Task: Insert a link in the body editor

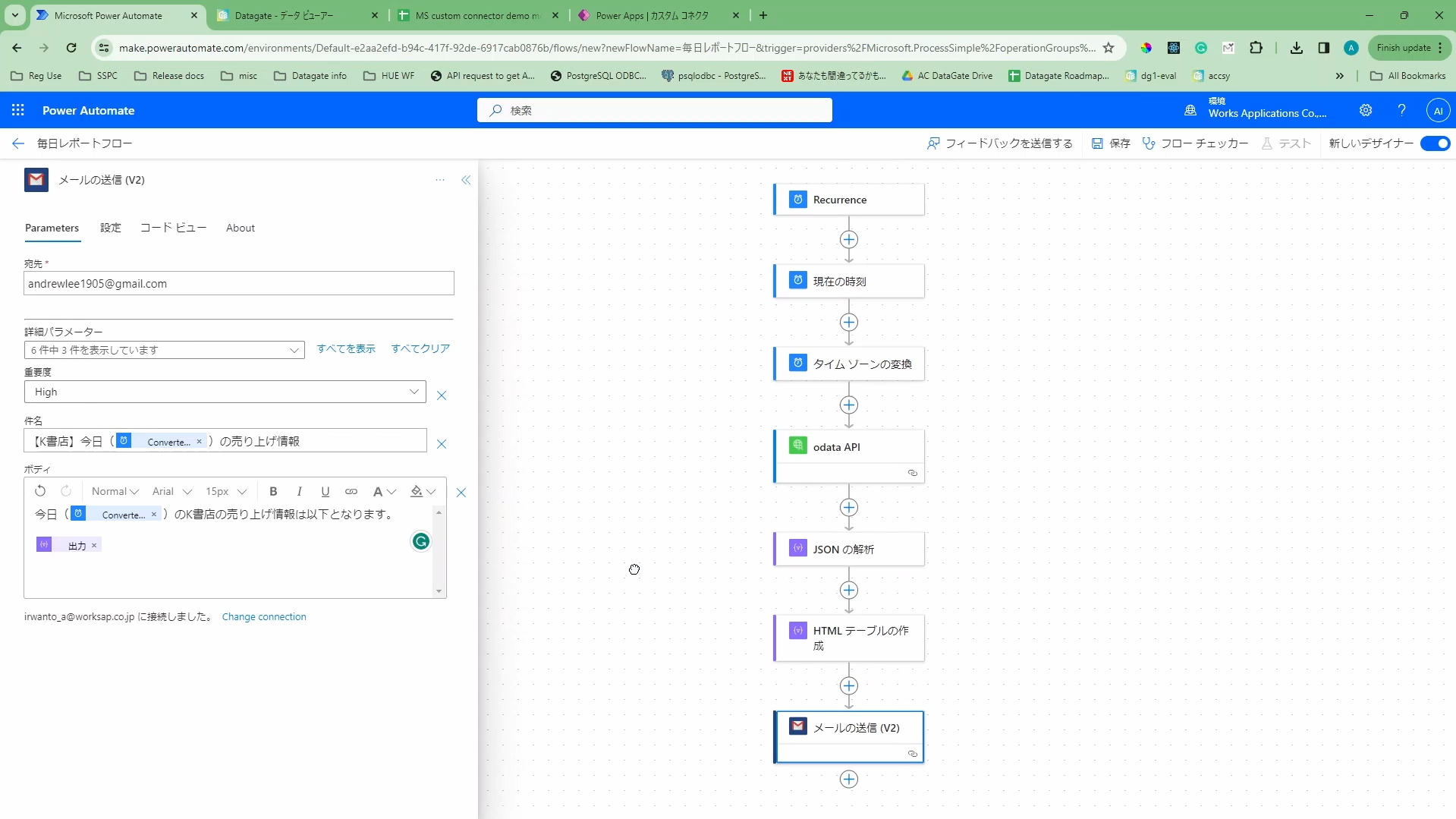Action: pyautogui.click(x=351, y=491)
